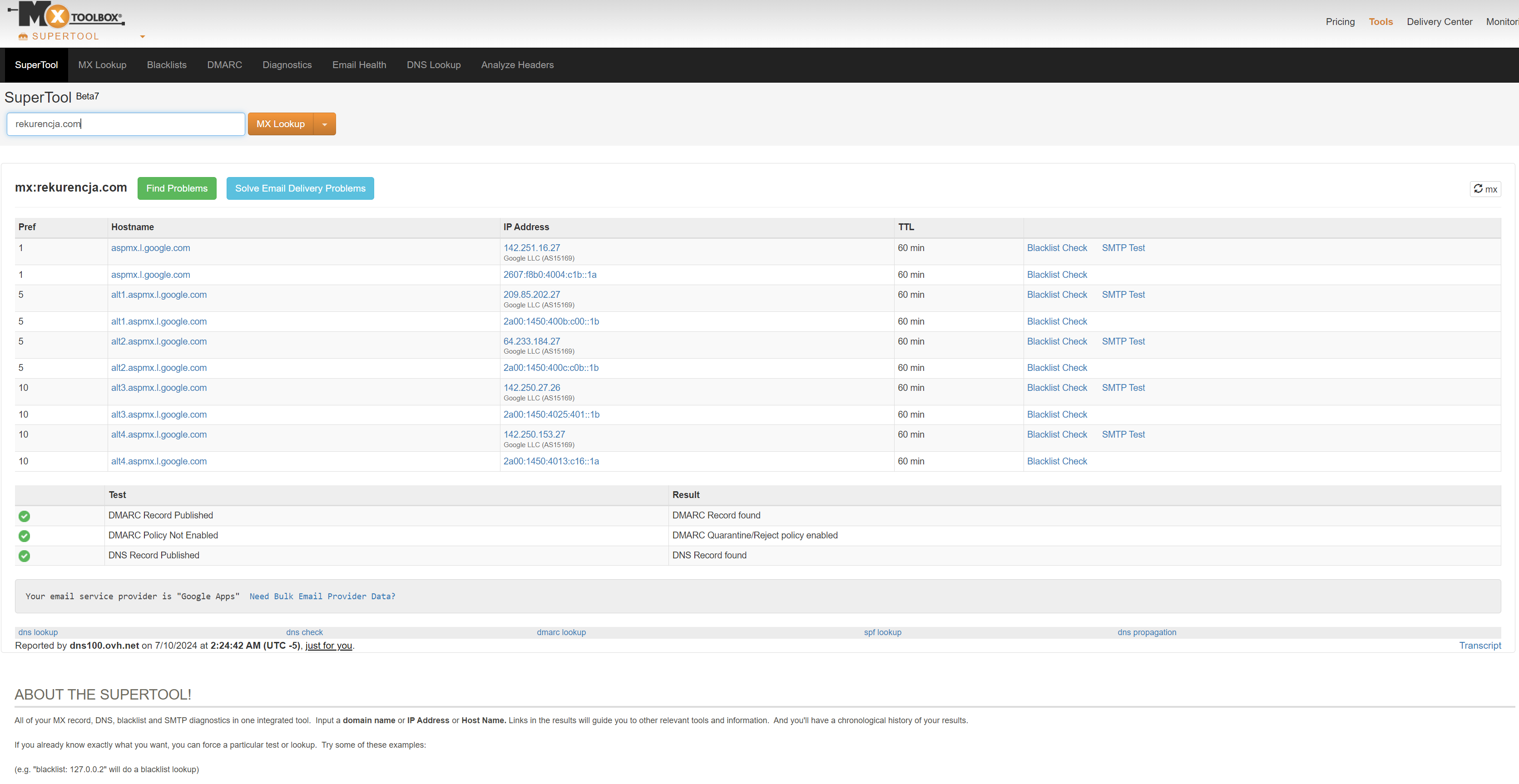Run SMTP Test for 209.85.202.27

1123,295
